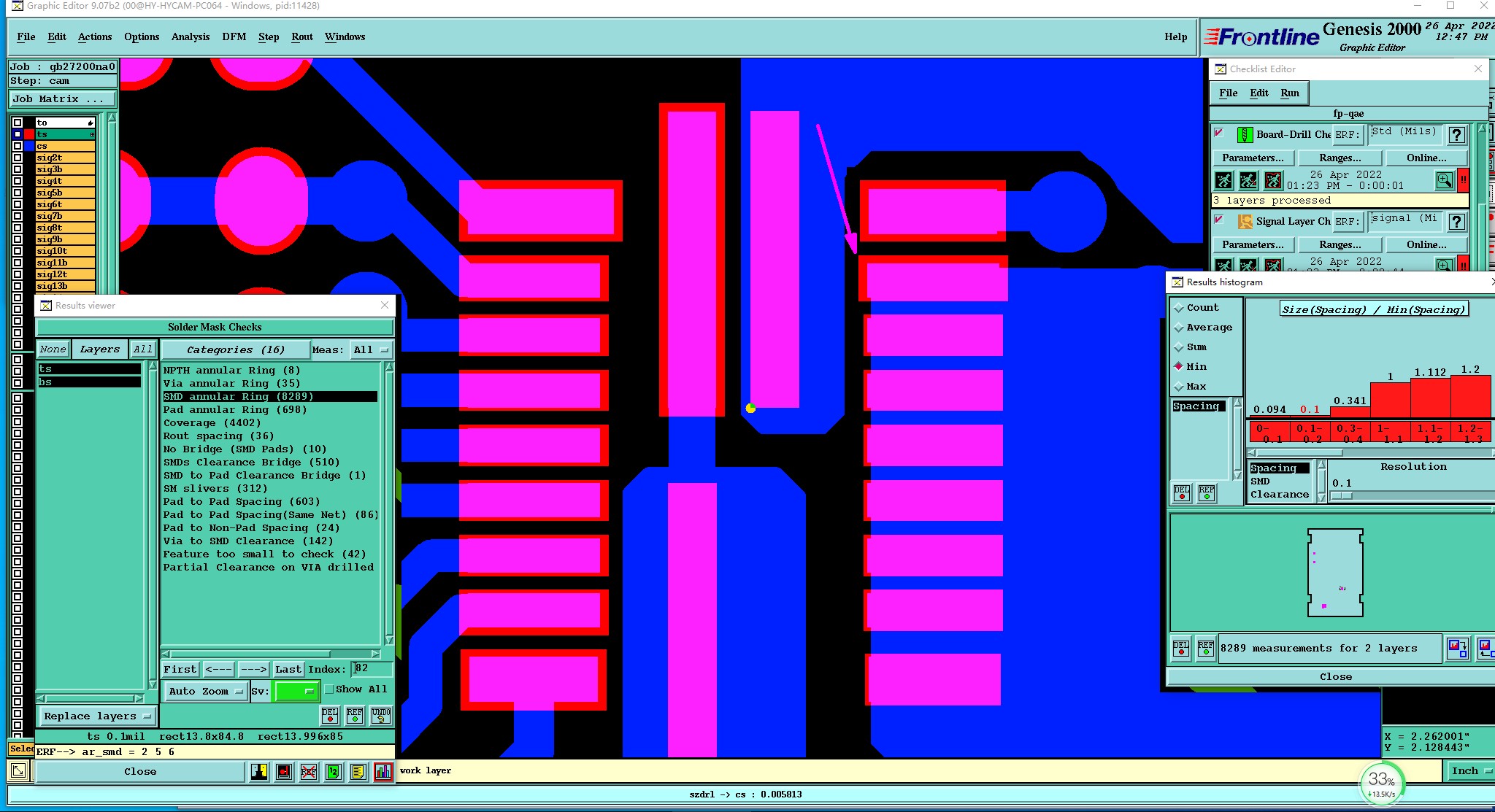Screen dimensions: 1495x812
Task: Toggle display checkbox for layer 'cs'
Action: pyautogui.click(x=18, y=146)
